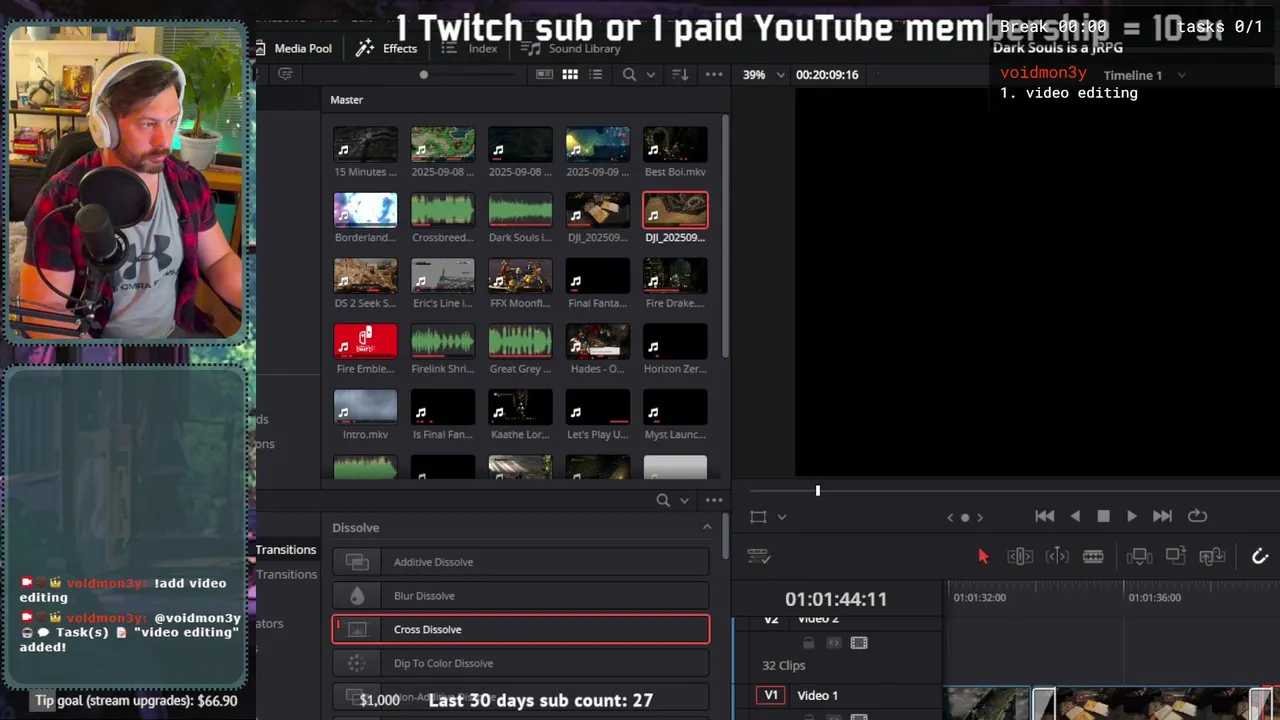Select the Blur Dissolve transition
1280x720 pixels.
521,596
